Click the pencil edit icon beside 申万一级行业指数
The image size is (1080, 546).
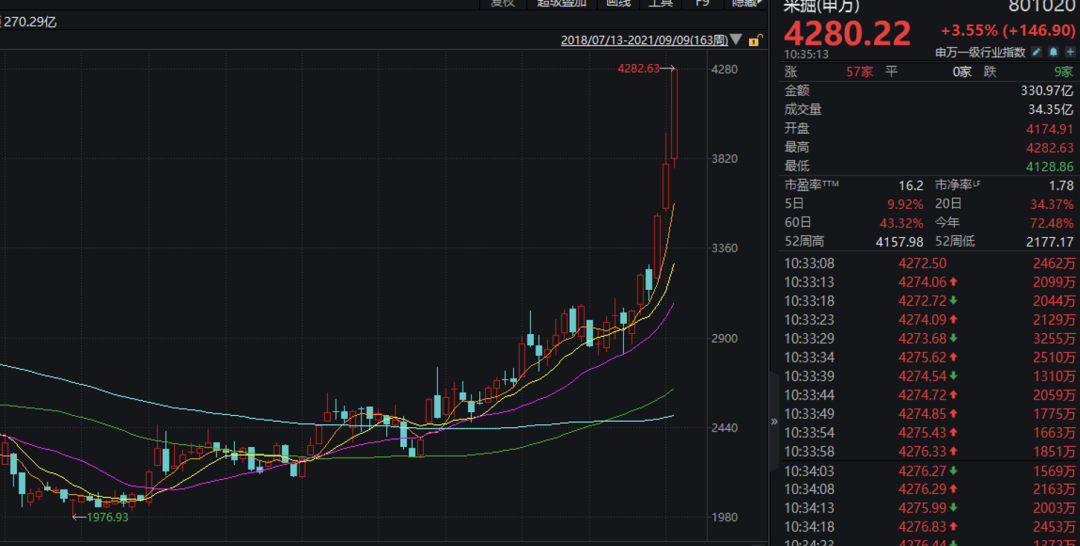[1038, 52]
